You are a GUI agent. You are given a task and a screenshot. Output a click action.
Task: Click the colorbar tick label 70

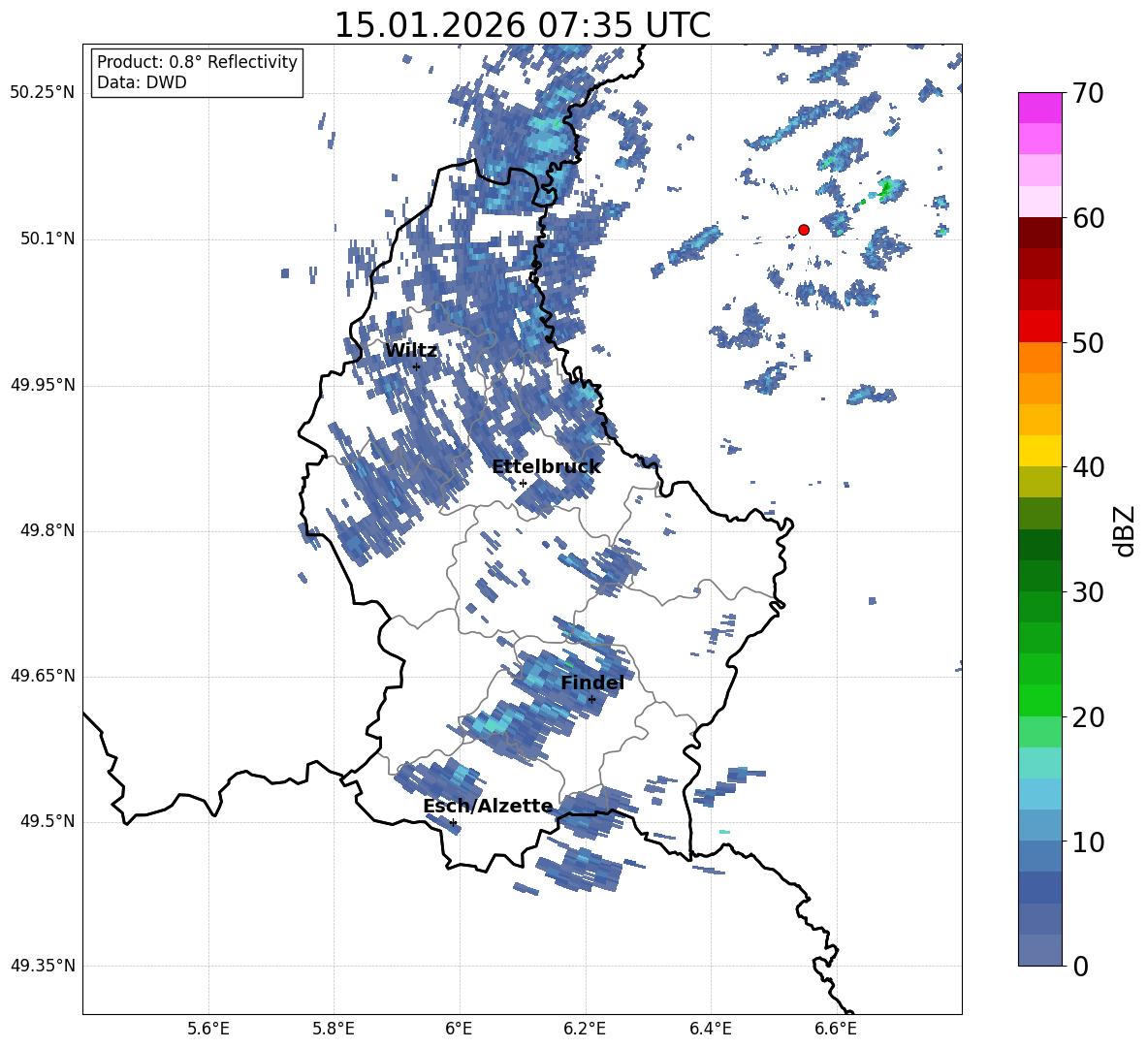(x=1088, y=94)
